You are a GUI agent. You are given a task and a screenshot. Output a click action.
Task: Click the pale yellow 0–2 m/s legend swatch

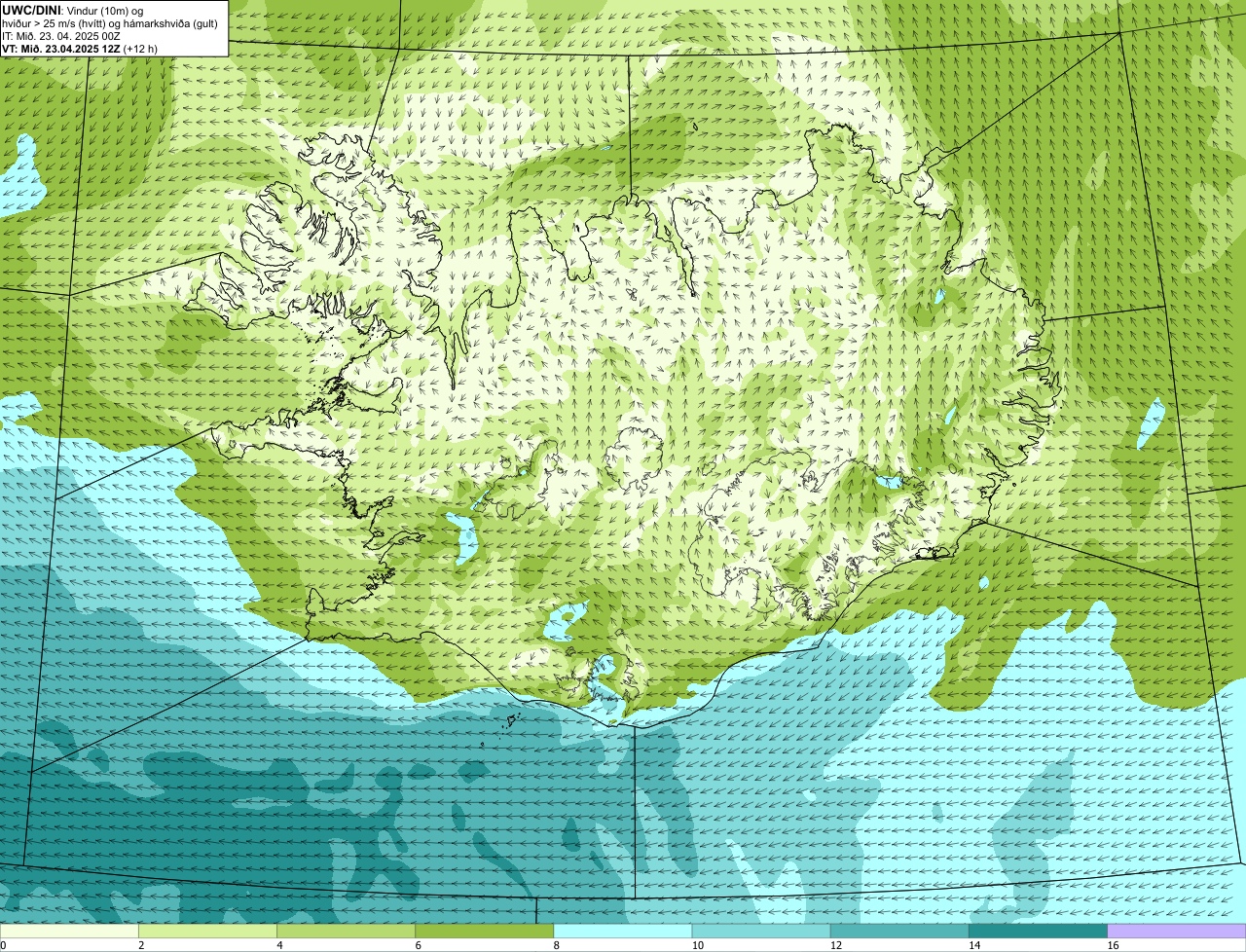click(70, 932)
